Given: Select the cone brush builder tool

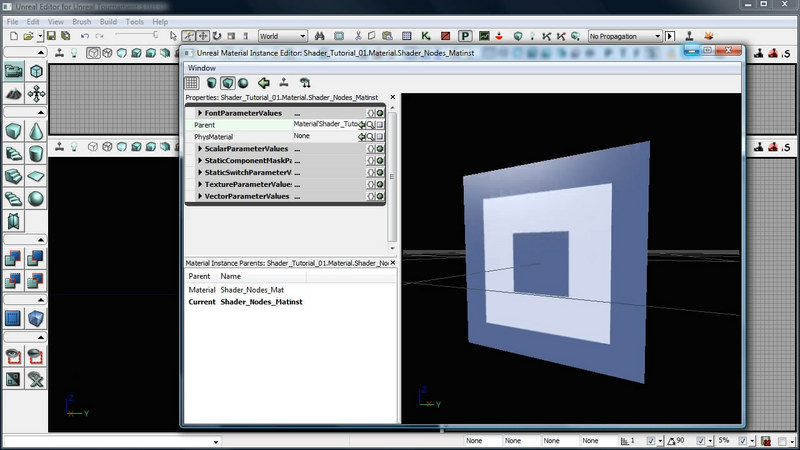Looking at the screenshot, I should coord(36,131).
